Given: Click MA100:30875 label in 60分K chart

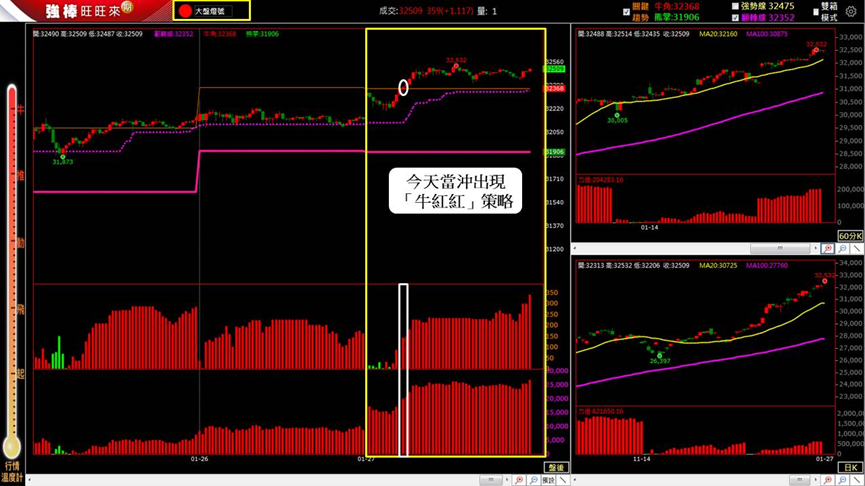Looking at the screenshot, I should click(767, 34).
